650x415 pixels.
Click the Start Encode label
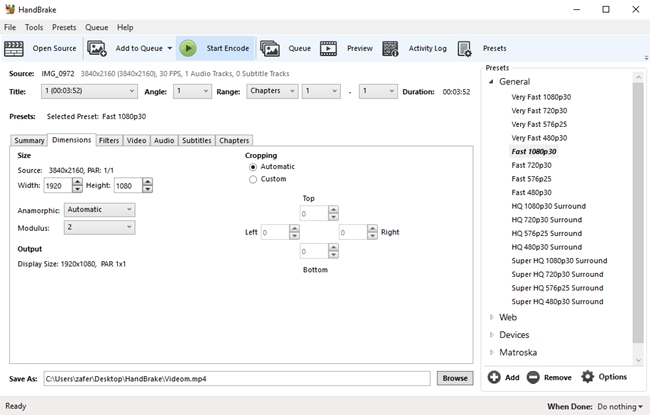coord(228,48)
